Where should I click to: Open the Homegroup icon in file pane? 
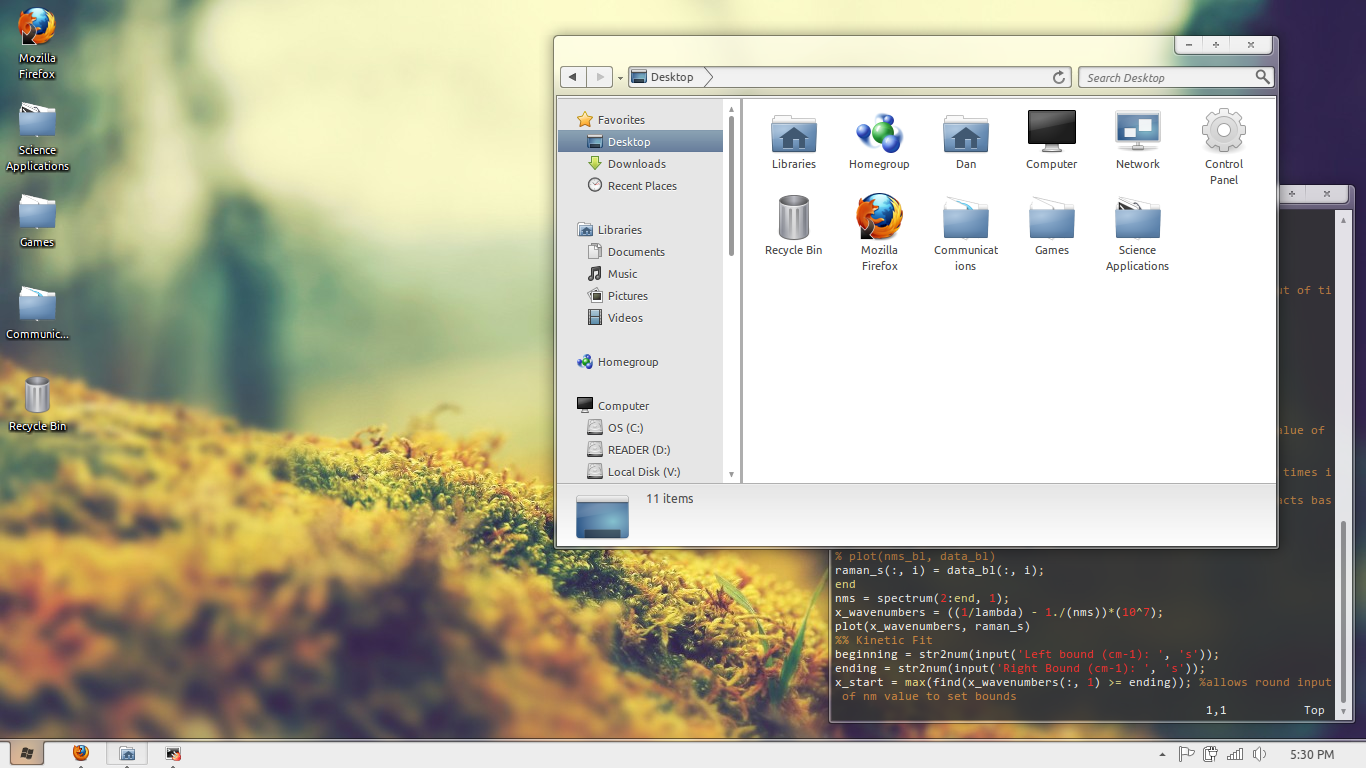tap(879, 134)
